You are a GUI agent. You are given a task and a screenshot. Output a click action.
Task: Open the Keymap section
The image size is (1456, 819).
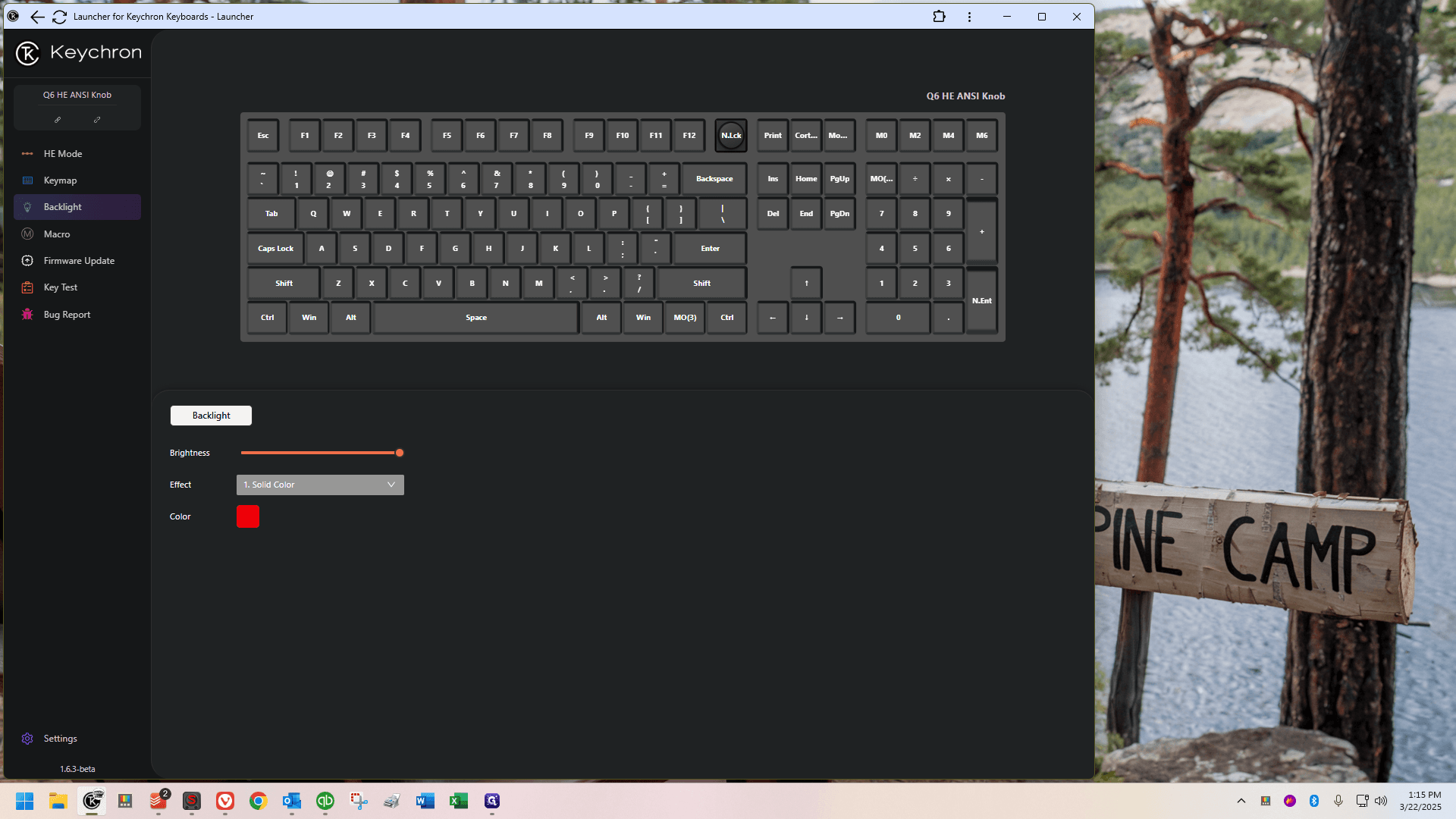[77, 180]
